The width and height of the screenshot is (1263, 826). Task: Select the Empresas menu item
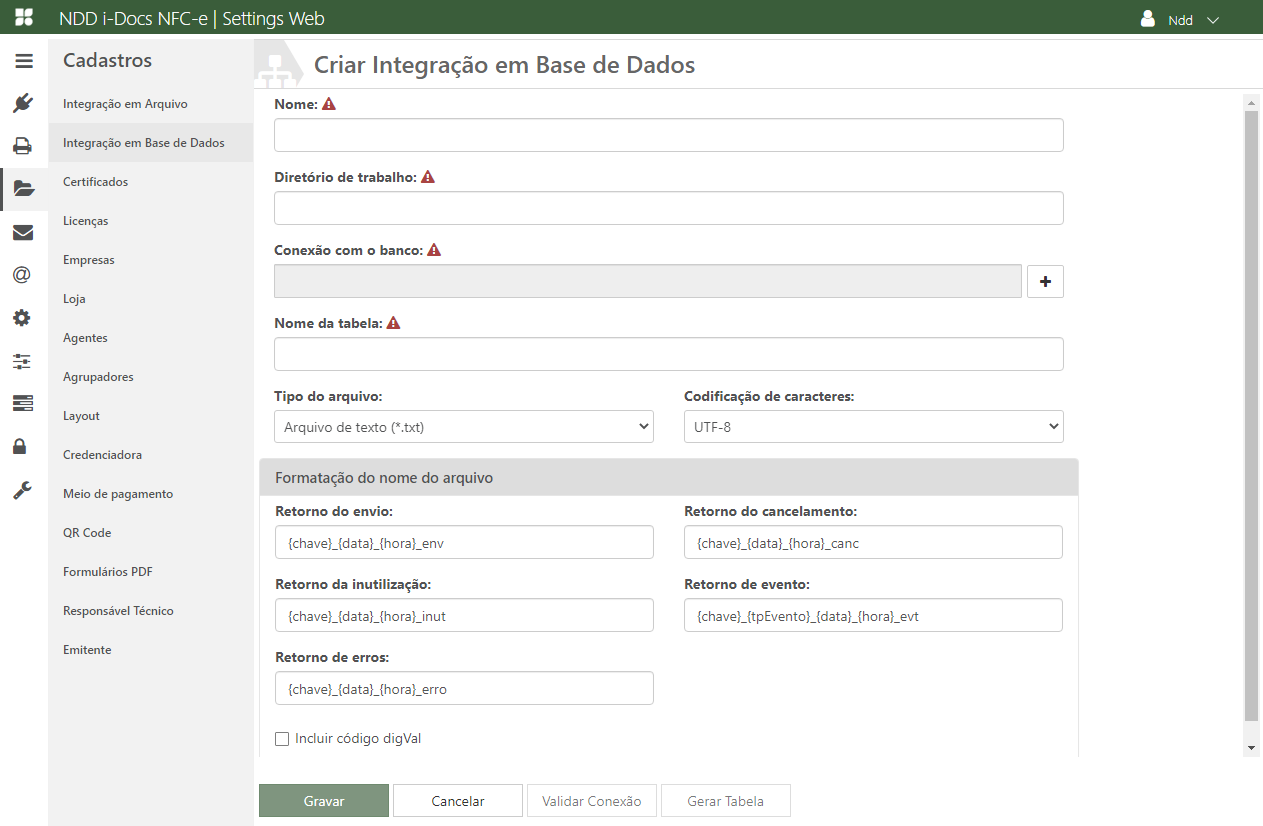coord(89,260)
